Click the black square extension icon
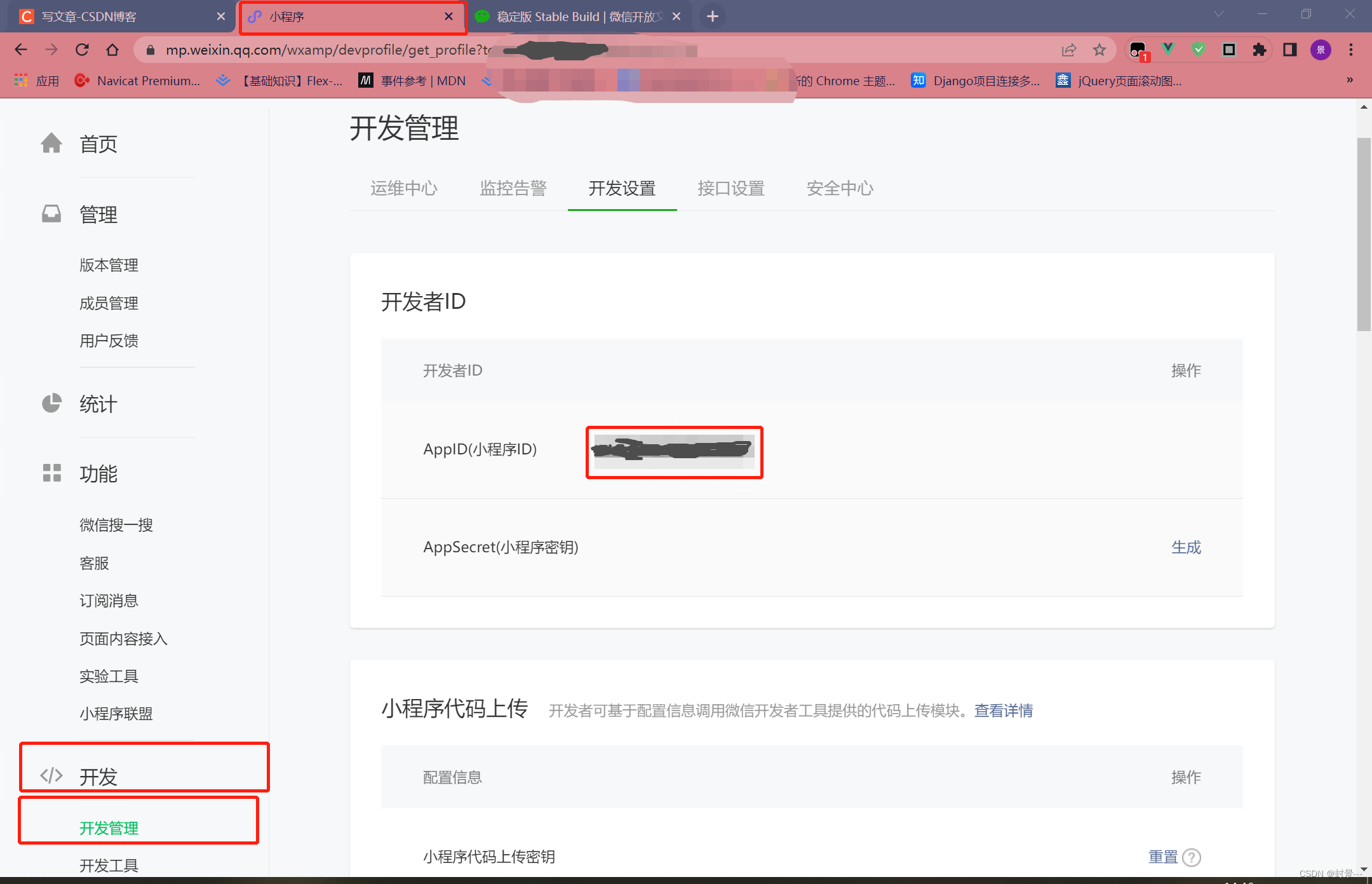This screenshot has width=1372, height=884. tap(1229, 50)
